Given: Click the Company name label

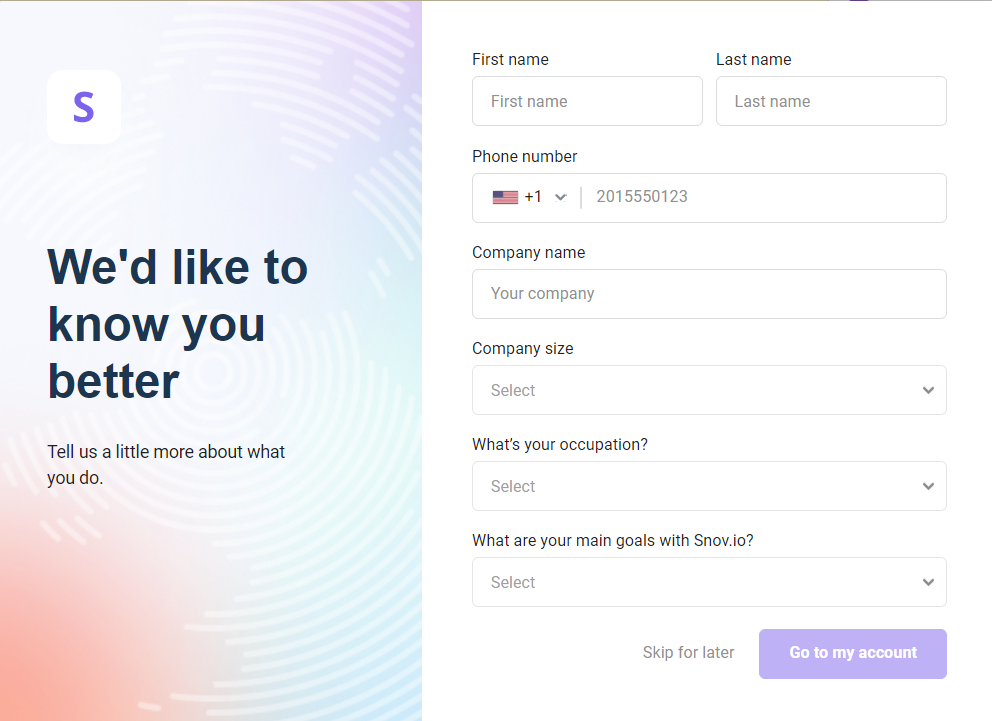Looking at the screenshot, I should (528, 252).
